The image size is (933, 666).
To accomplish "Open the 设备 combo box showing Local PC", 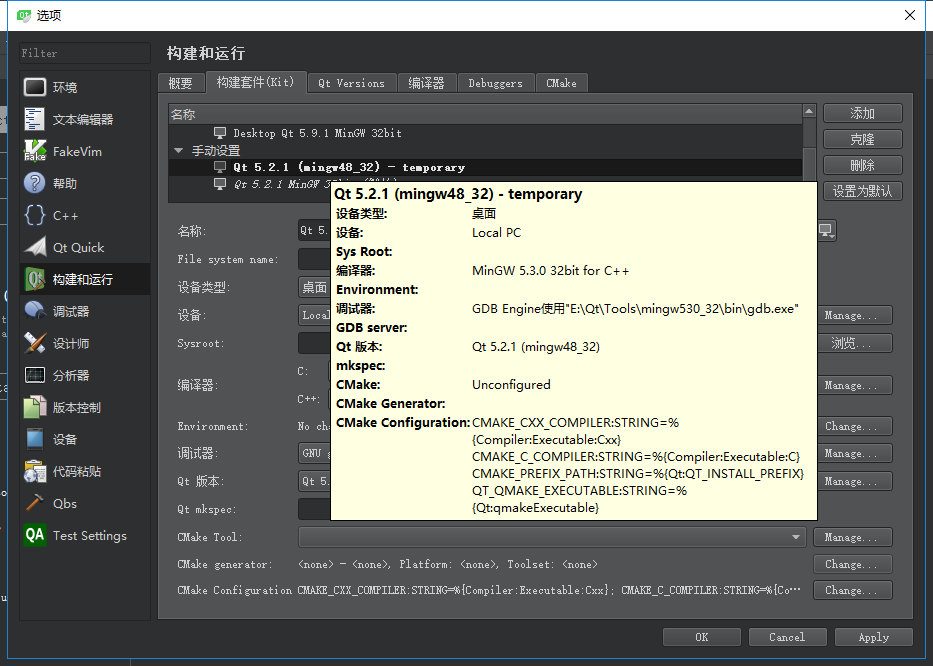I will (x=314, y=315).
